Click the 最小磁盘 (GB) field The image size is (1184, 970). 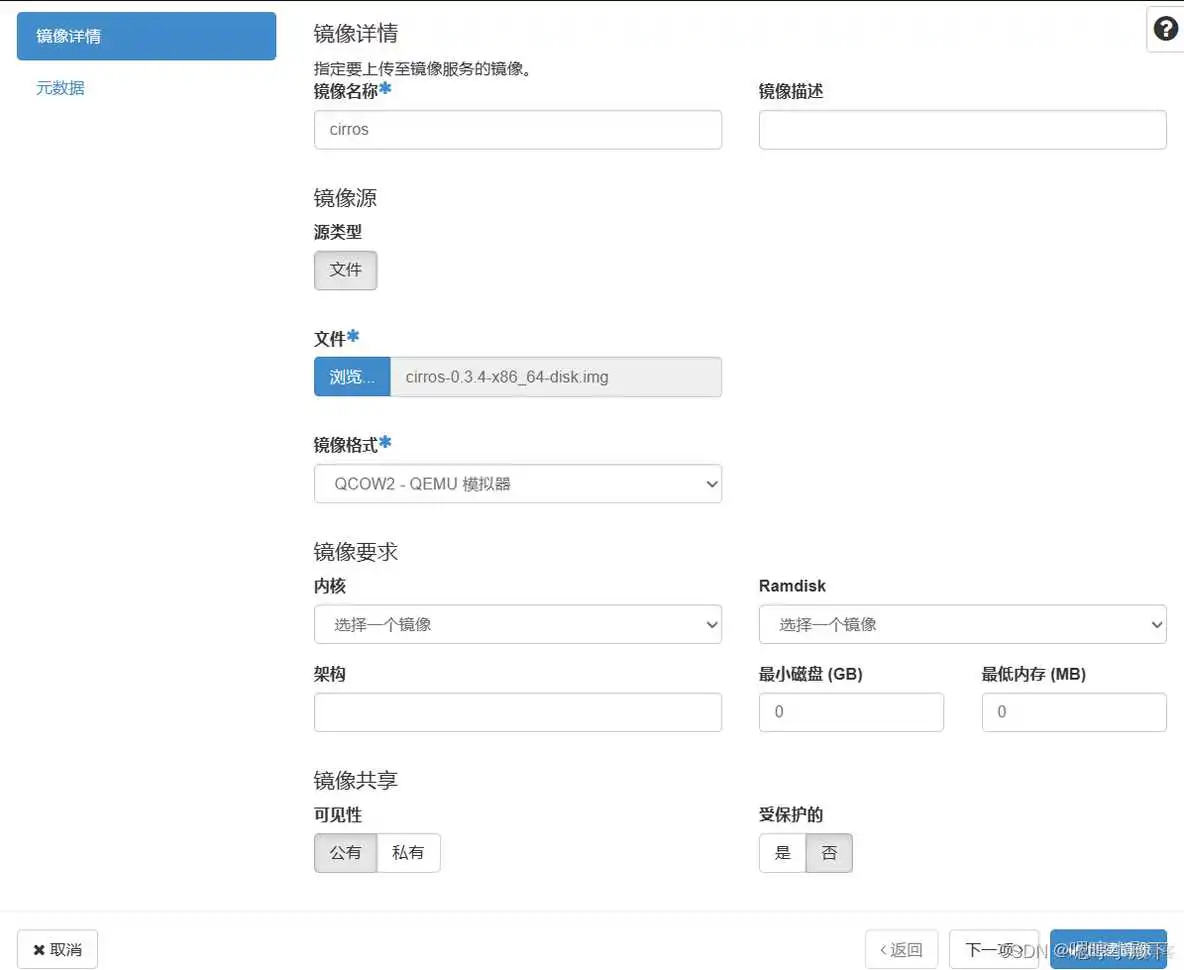(x=851, y=712)
